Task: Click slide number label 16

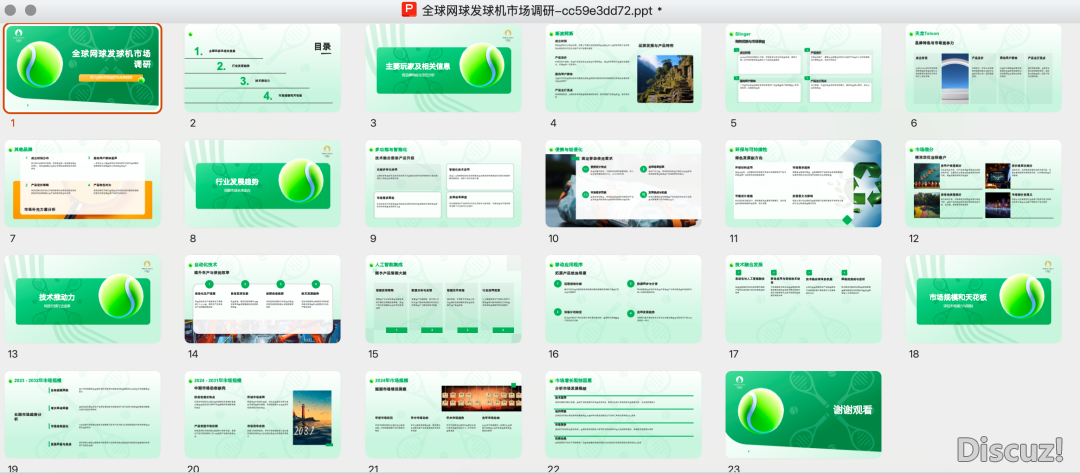Action: [x=554, y=355]
